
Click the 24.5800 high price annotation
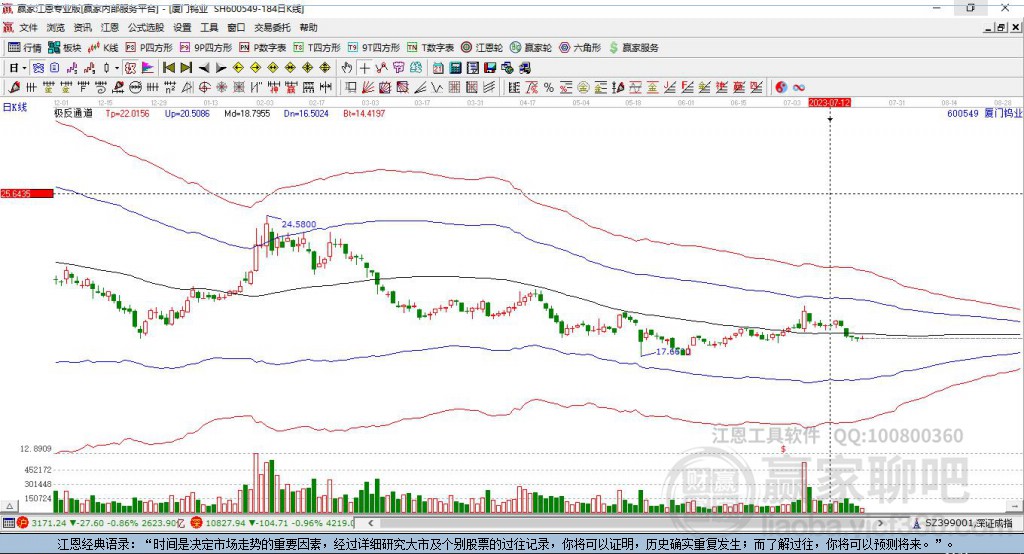(298, 224)
